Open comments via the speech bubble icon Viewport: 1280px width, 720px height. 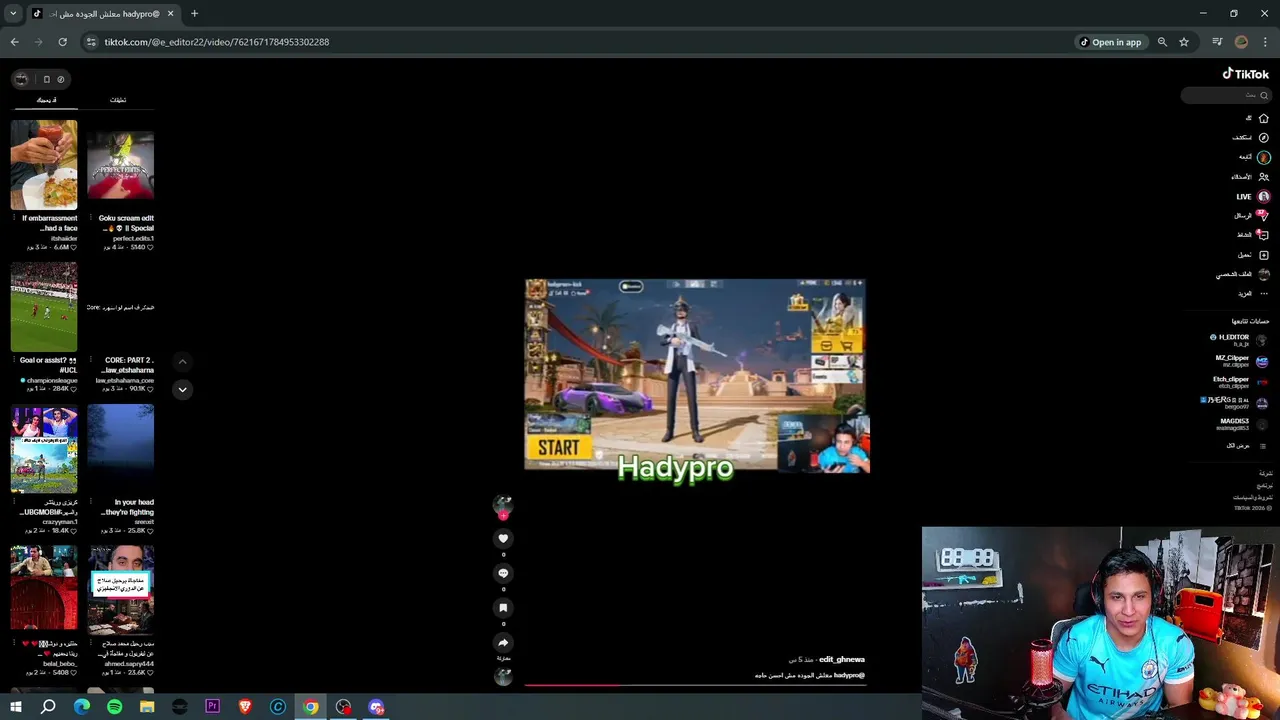click(503, 573)
